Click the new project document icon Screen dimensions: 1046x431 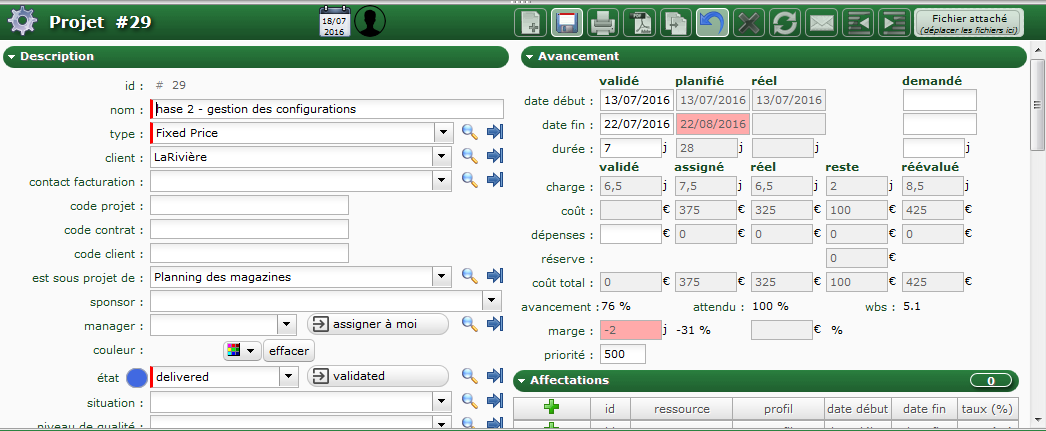pyautogui.click(x=530, y=21)
